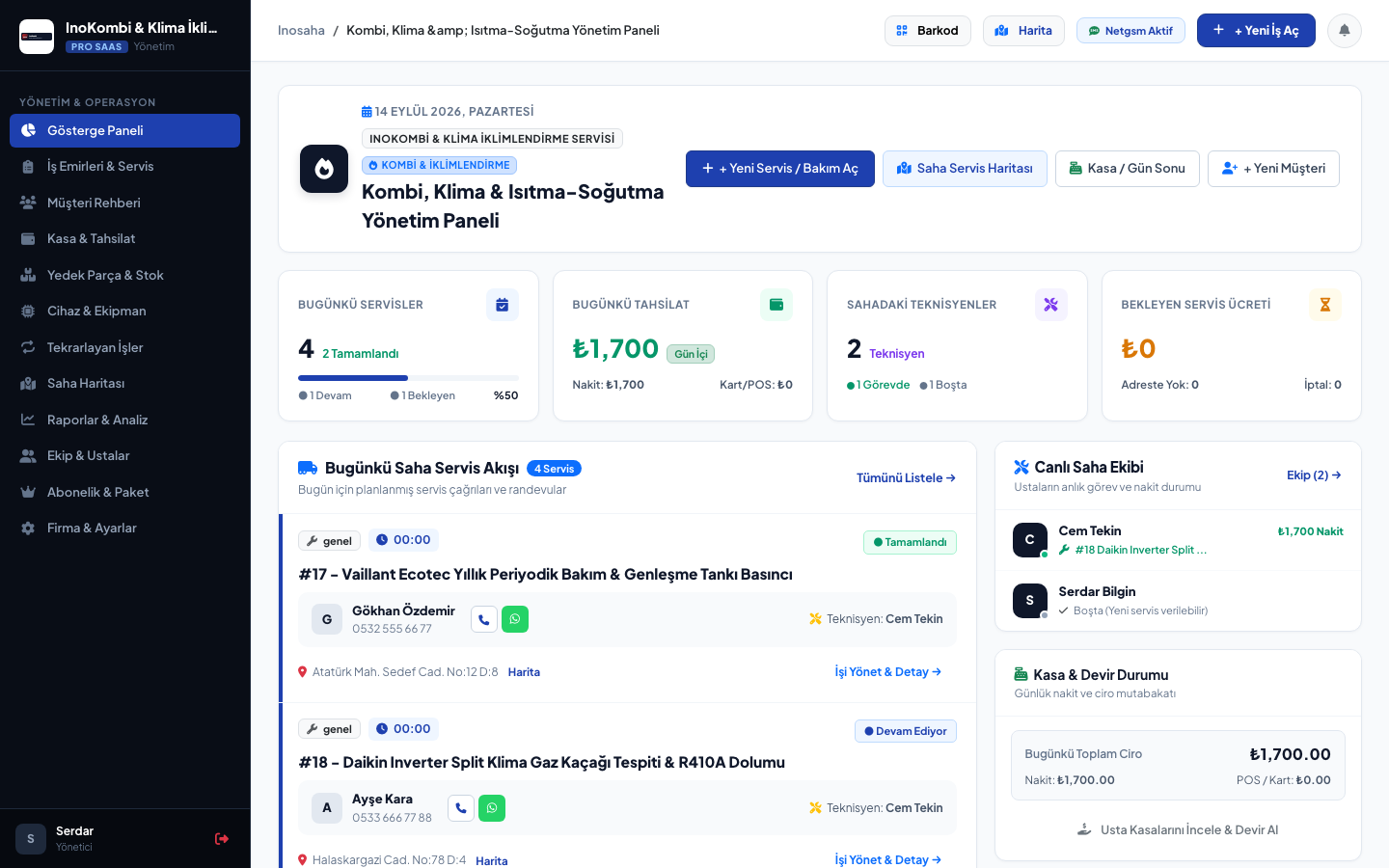Open Barkod scanner from top bar
Viewport: 1389px width, 868px height.
click(x=927, y=31)
